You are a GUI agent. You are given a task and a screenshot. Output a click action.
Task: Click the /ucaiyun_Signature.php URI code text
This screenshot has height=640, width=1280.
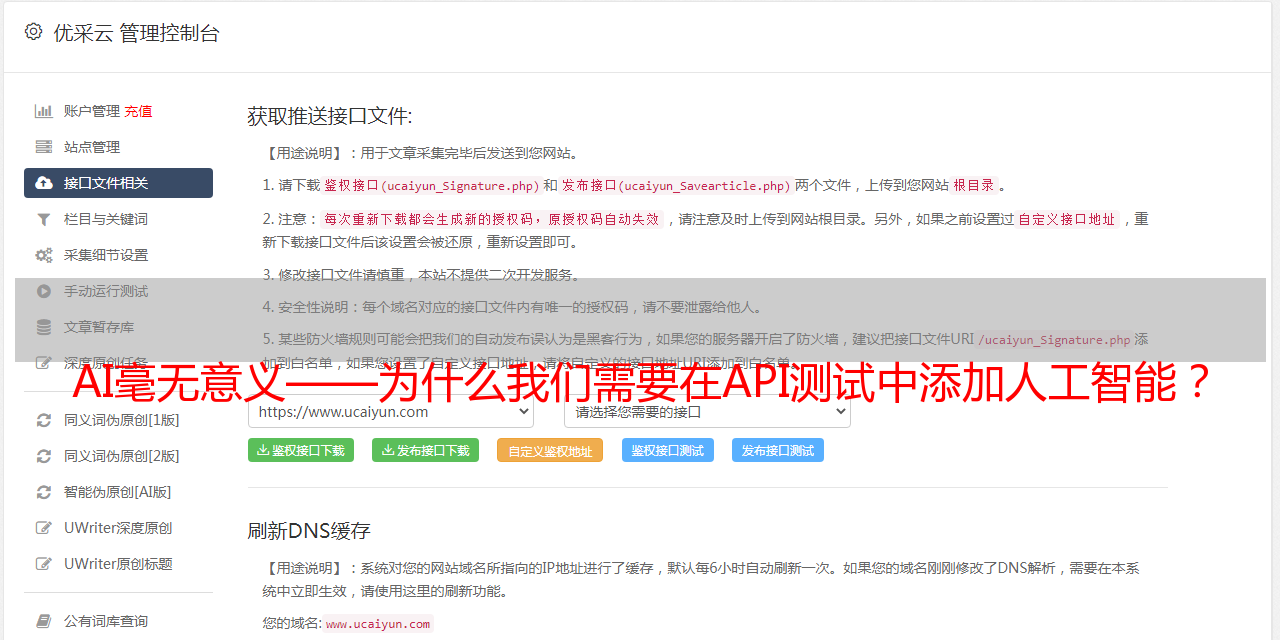tap(1054, 339)
